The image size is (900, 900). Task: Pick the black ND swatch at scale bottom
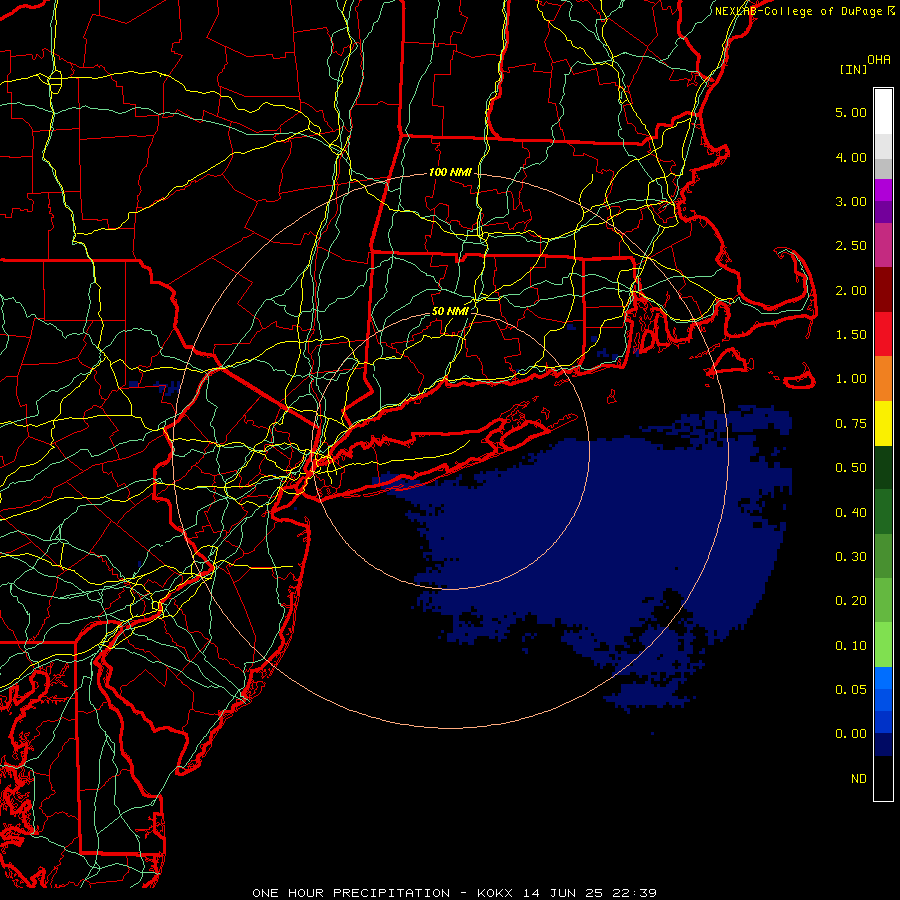click(x=883, y=778)
